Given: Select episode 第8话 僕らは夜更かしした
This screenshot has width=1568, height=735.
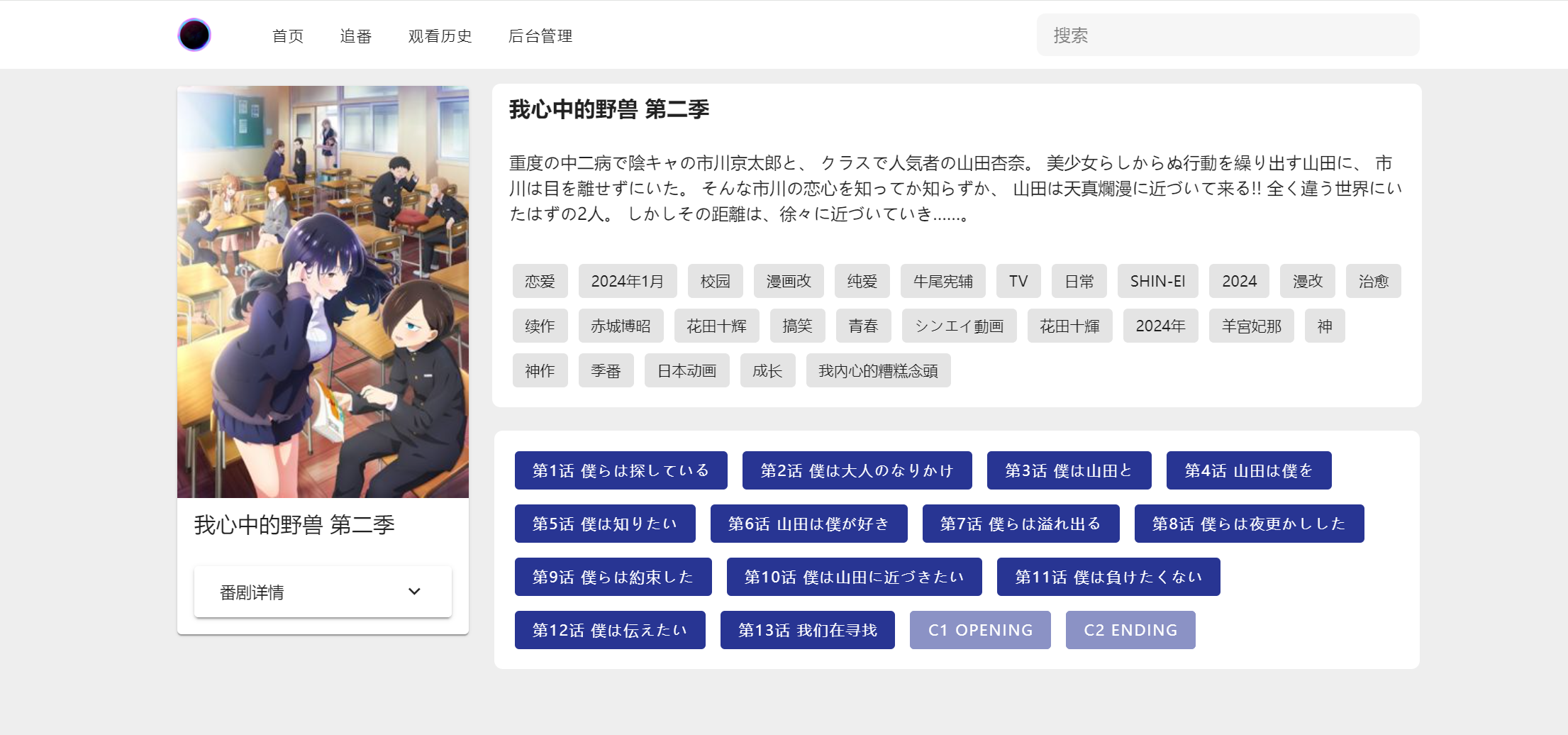Looking at the screenshot, I should pos(1250,524).
